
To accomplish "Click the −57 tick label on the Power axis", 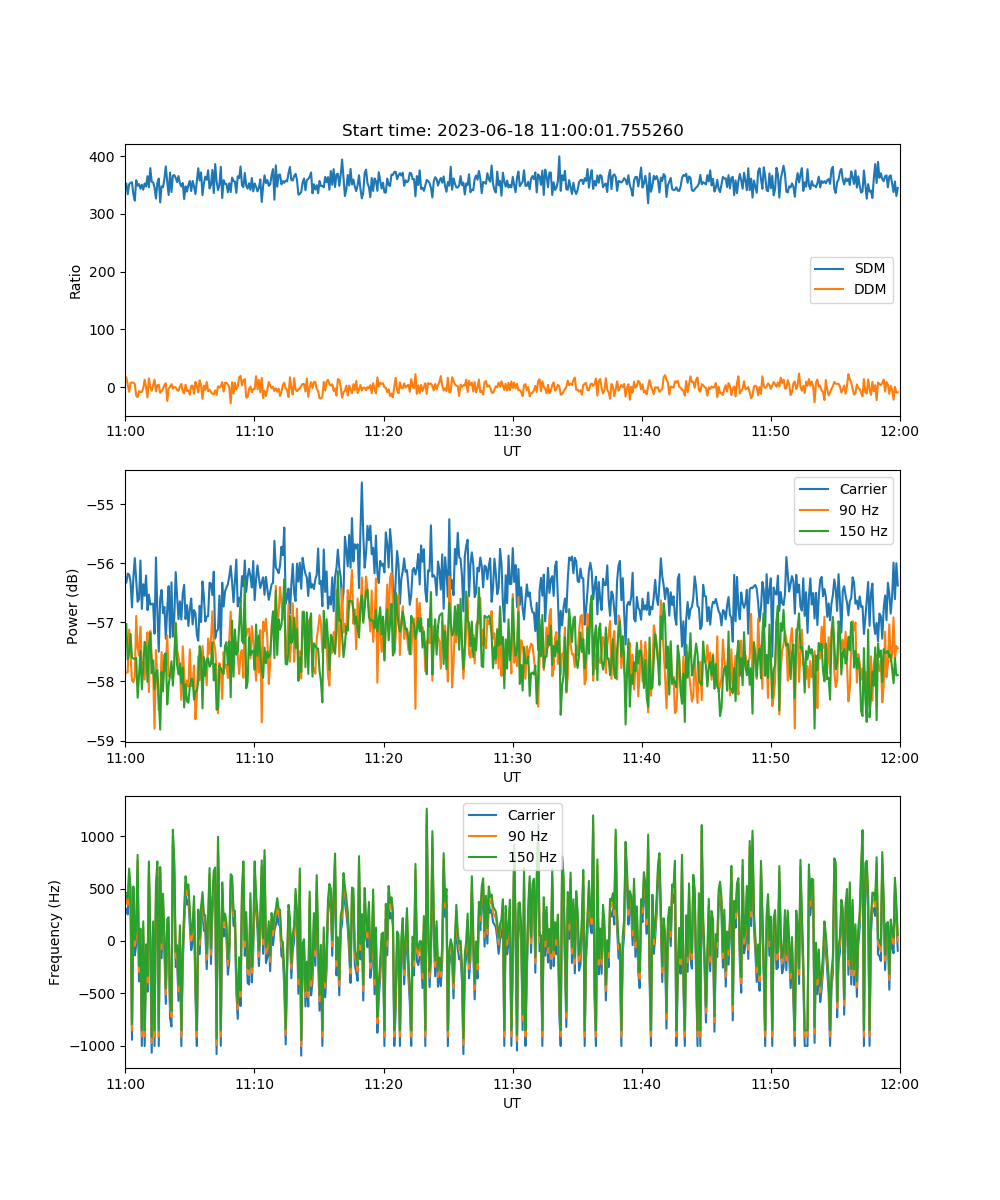I will 103,623.
